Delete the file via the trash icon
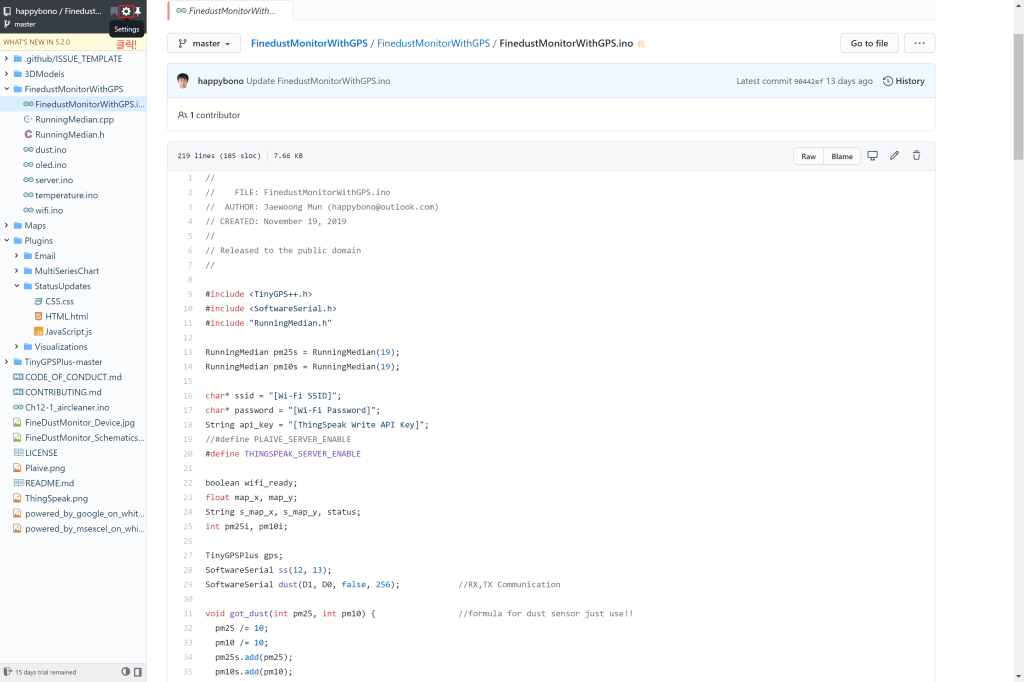 (x=916, y=156)
